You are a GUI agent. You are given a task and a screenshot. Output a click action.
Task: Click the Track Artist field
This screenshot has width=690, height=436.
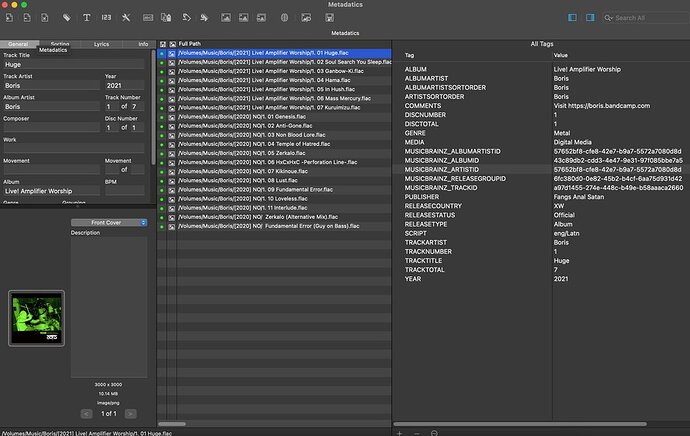click(51, 85)
